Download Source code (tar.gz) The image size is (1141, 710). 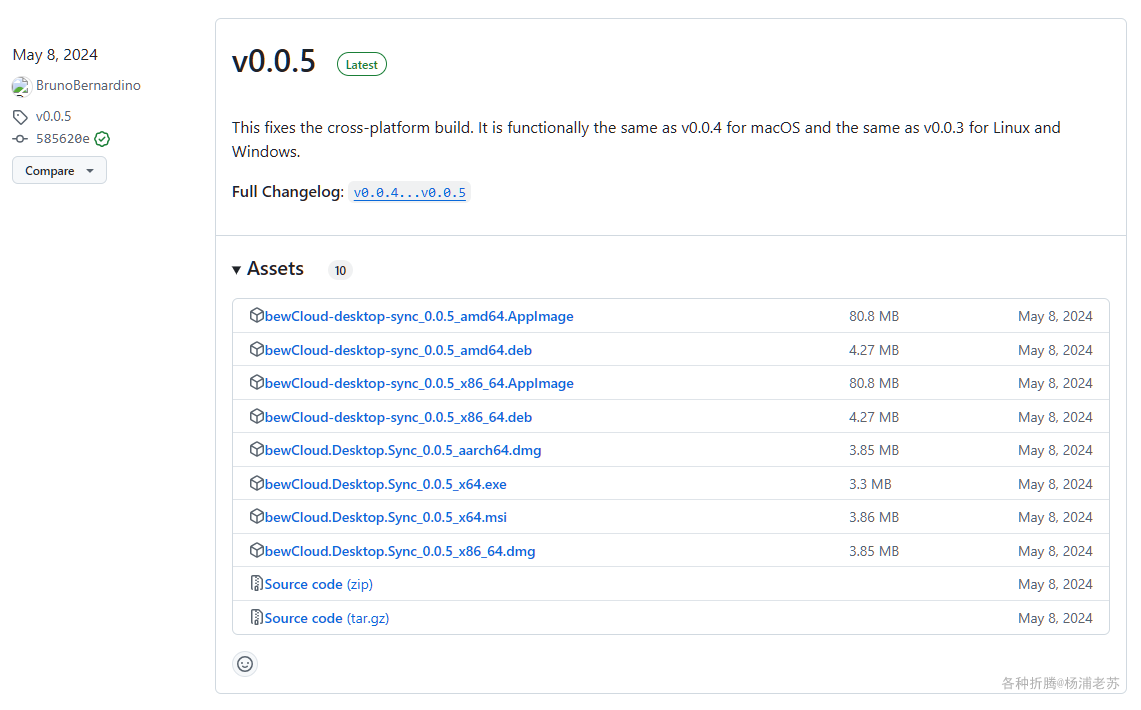point(327,618)
